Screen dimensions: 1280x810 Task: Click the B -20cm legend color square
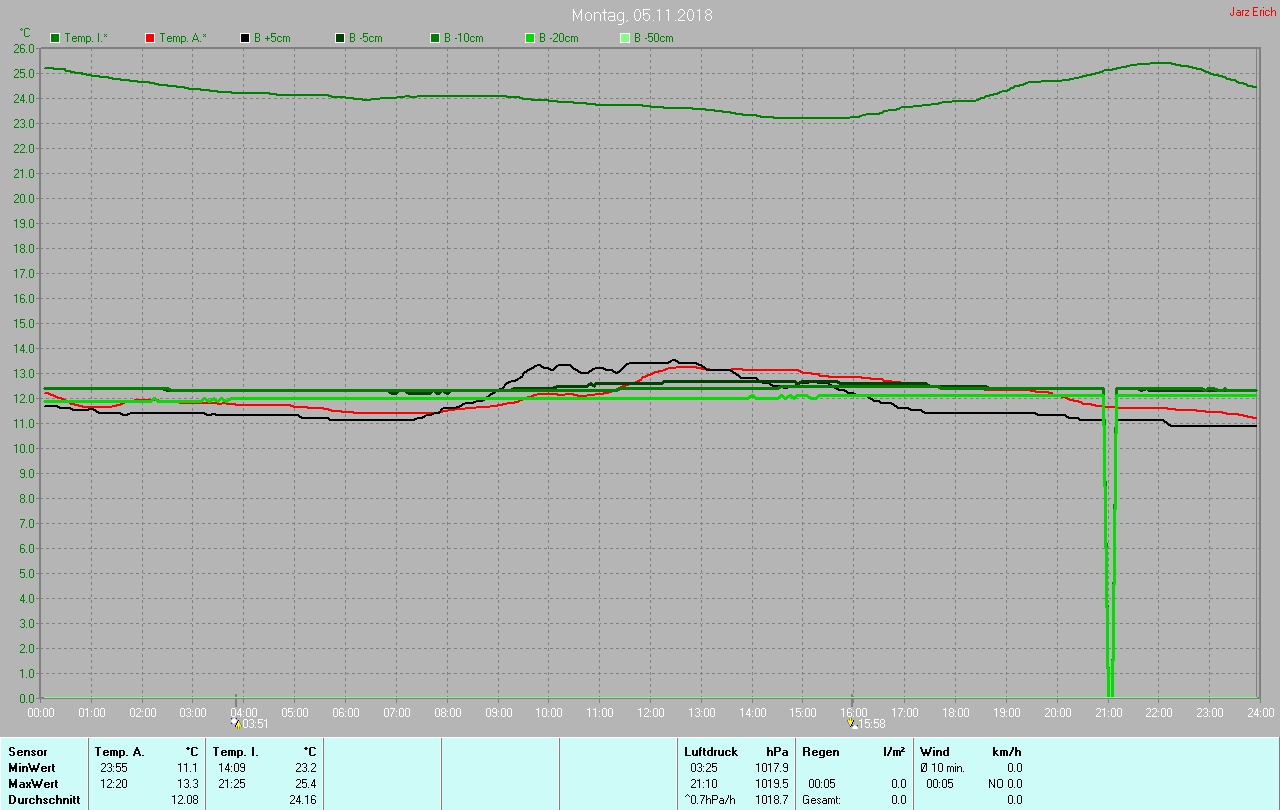pos(530,38)
